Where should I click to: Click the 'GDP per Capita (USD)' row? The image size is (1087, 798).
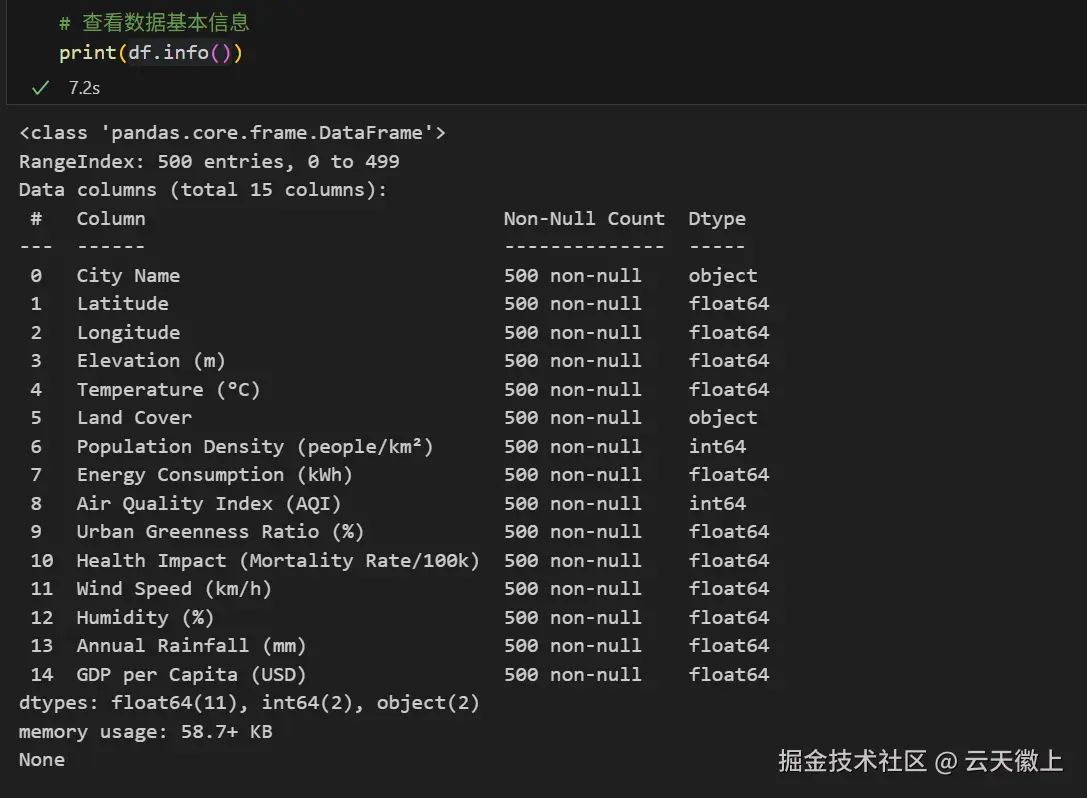(399, 675)
